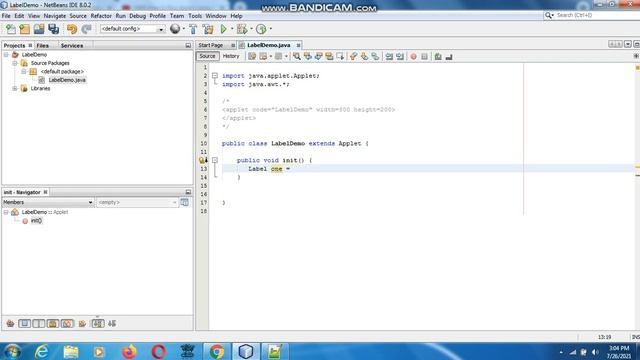Toggle Sort by Source in Navigator
The width and height of the screenshot is (640, 360).
tap(112, 324)
